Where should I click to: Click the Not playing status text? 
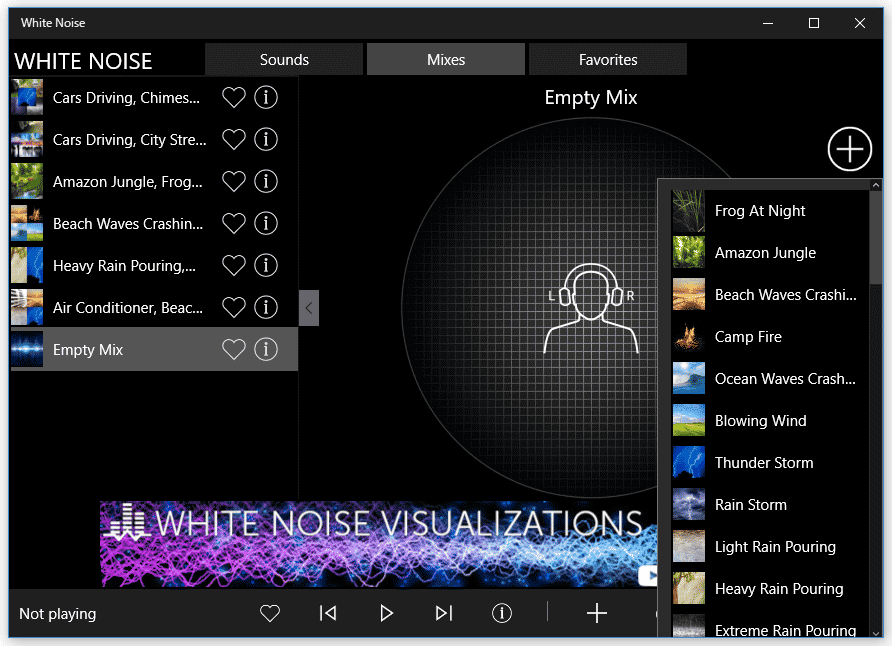[x=57, y=614]
